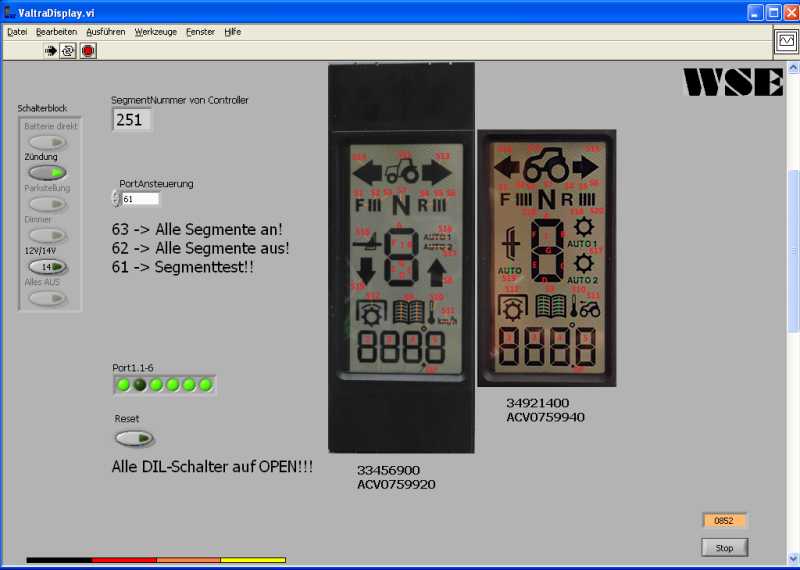Click the dark second Port1.1-6 LED
Screen dimensions: 800x570
pos(140,385)
